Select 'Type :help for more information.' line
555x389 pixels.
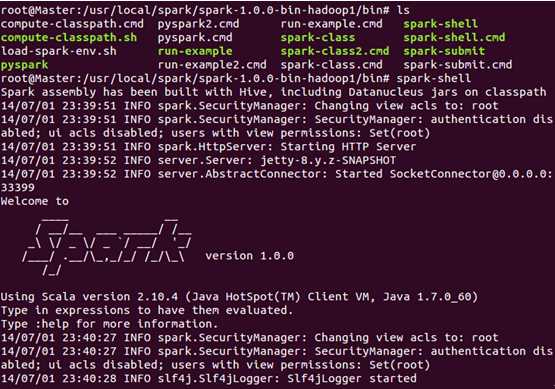coord(109,324)
